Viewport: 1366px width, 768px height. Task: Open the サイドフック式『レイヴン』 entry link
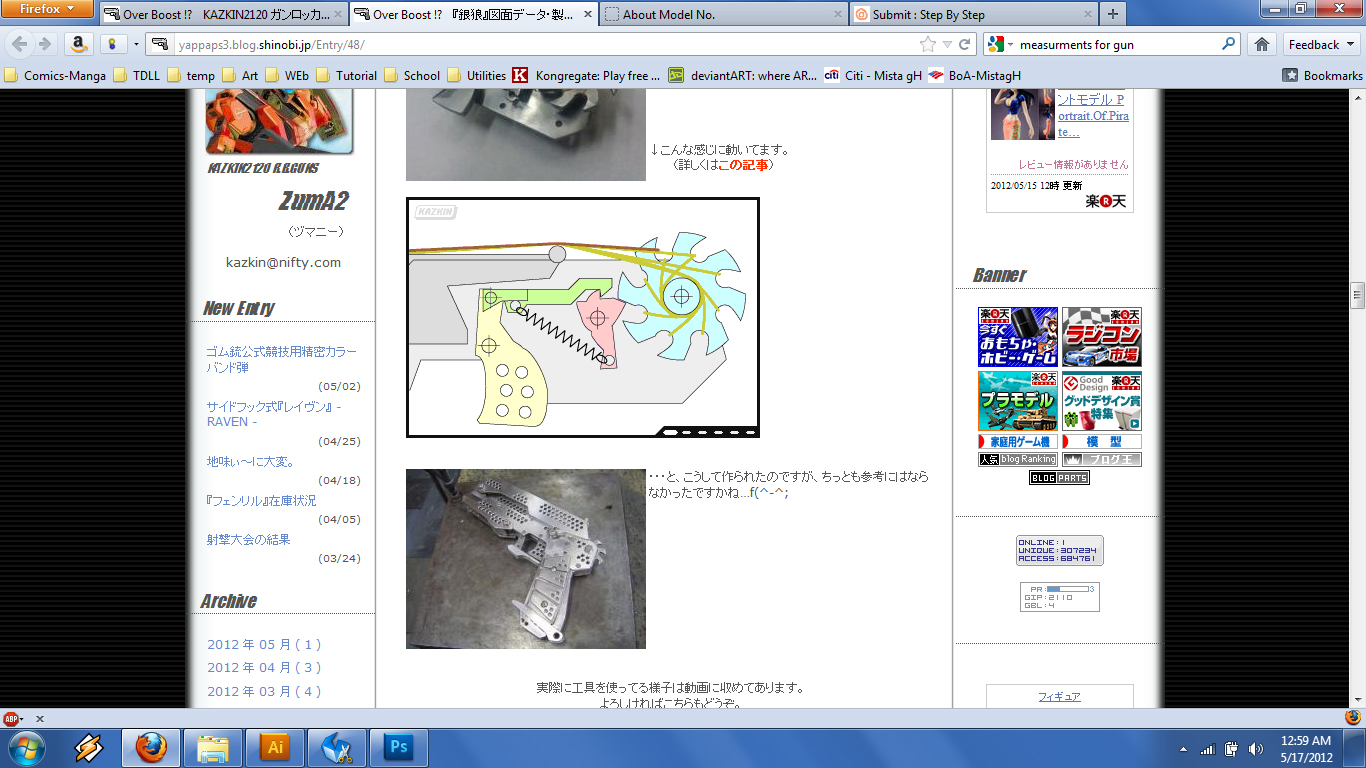point(274,414)
